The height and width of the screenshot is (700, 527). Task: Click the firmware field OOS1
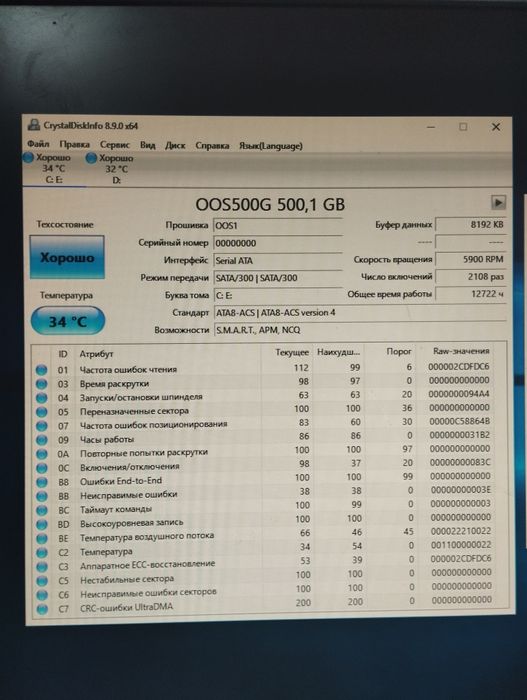click(278, 225)
